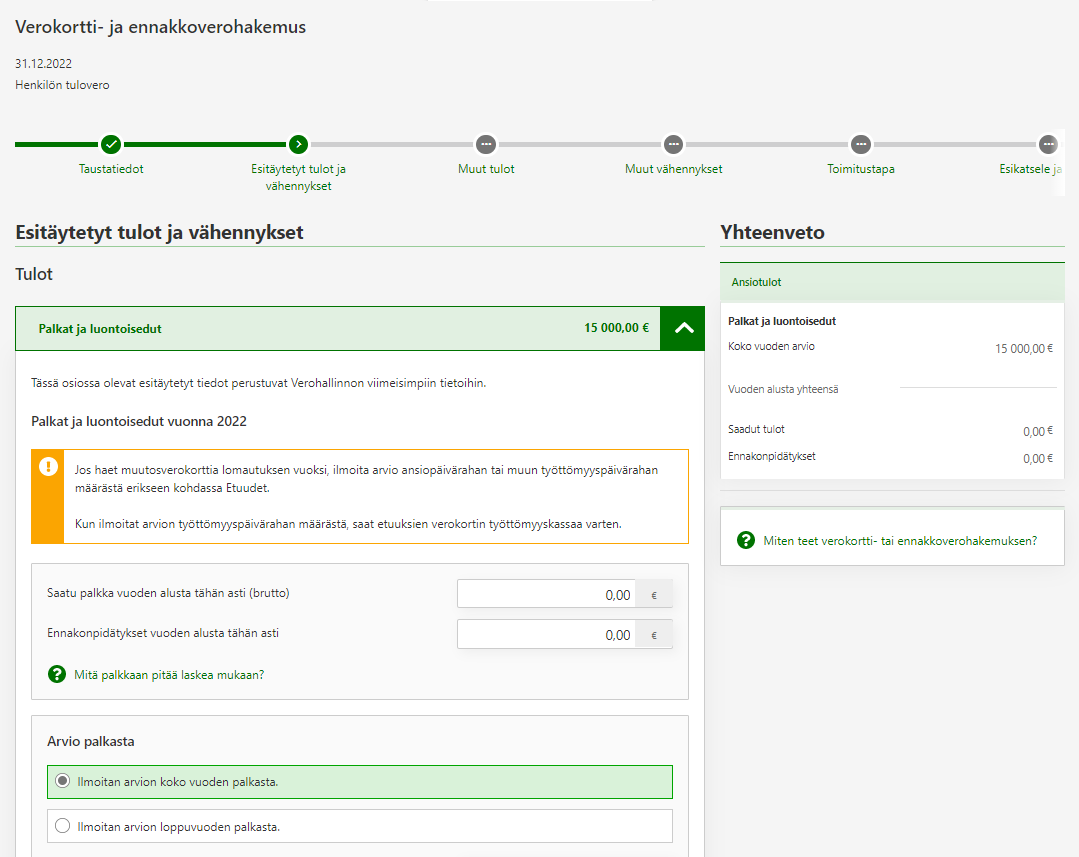1079x857 pixels.
Task: Click the current step arrow icon
Action: point(298,144)
